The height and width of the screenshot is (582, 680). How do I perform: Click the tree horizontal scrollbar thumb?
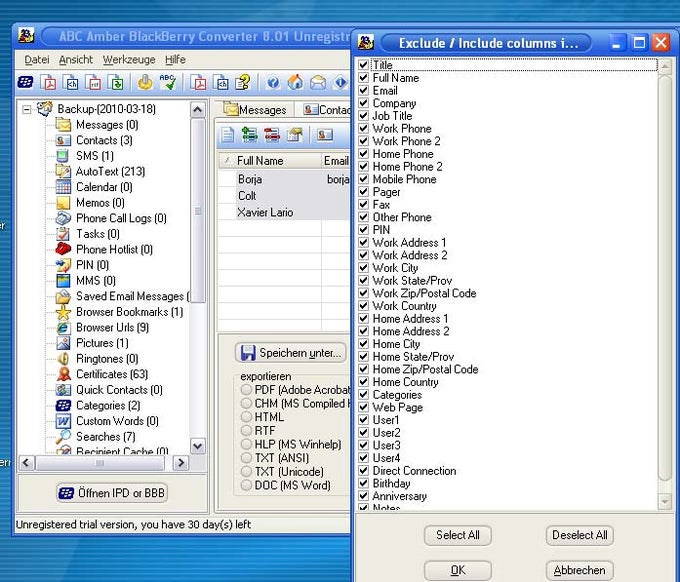coord(100,463)
